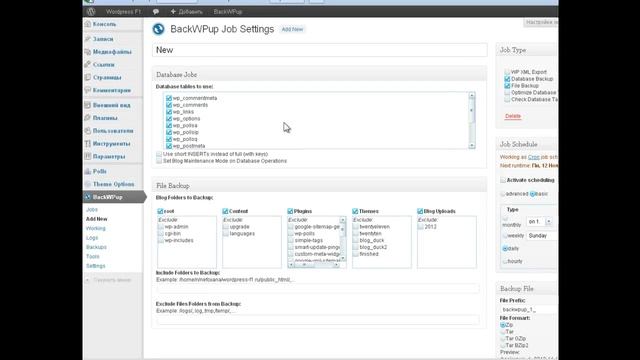Toggle the root folder checkbox

[x=160, y=211]
